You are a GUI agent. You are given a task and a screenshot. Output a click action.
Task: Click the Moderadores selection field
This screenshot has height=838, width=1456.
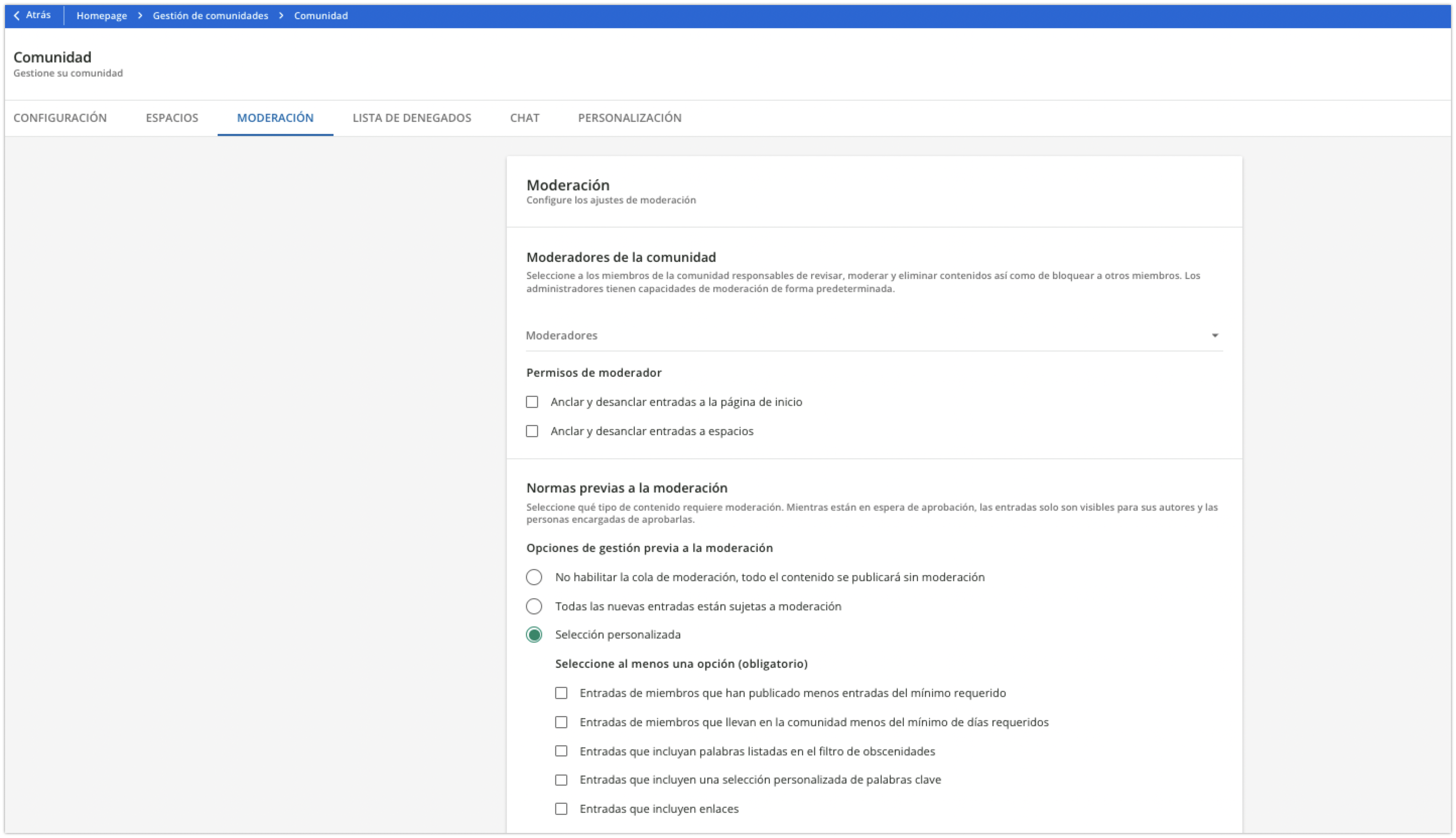(864, 335)
